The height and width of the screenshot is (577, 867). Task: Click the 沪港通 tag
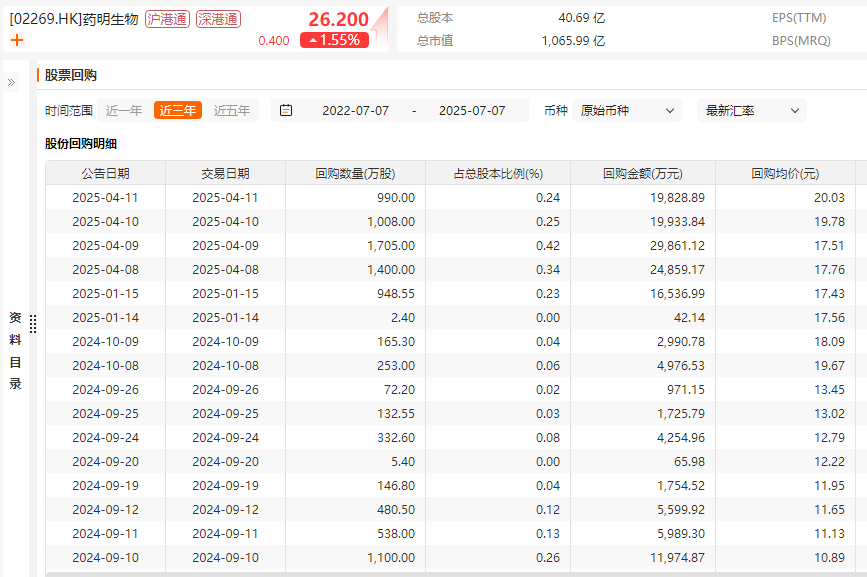tap(168, 19)
